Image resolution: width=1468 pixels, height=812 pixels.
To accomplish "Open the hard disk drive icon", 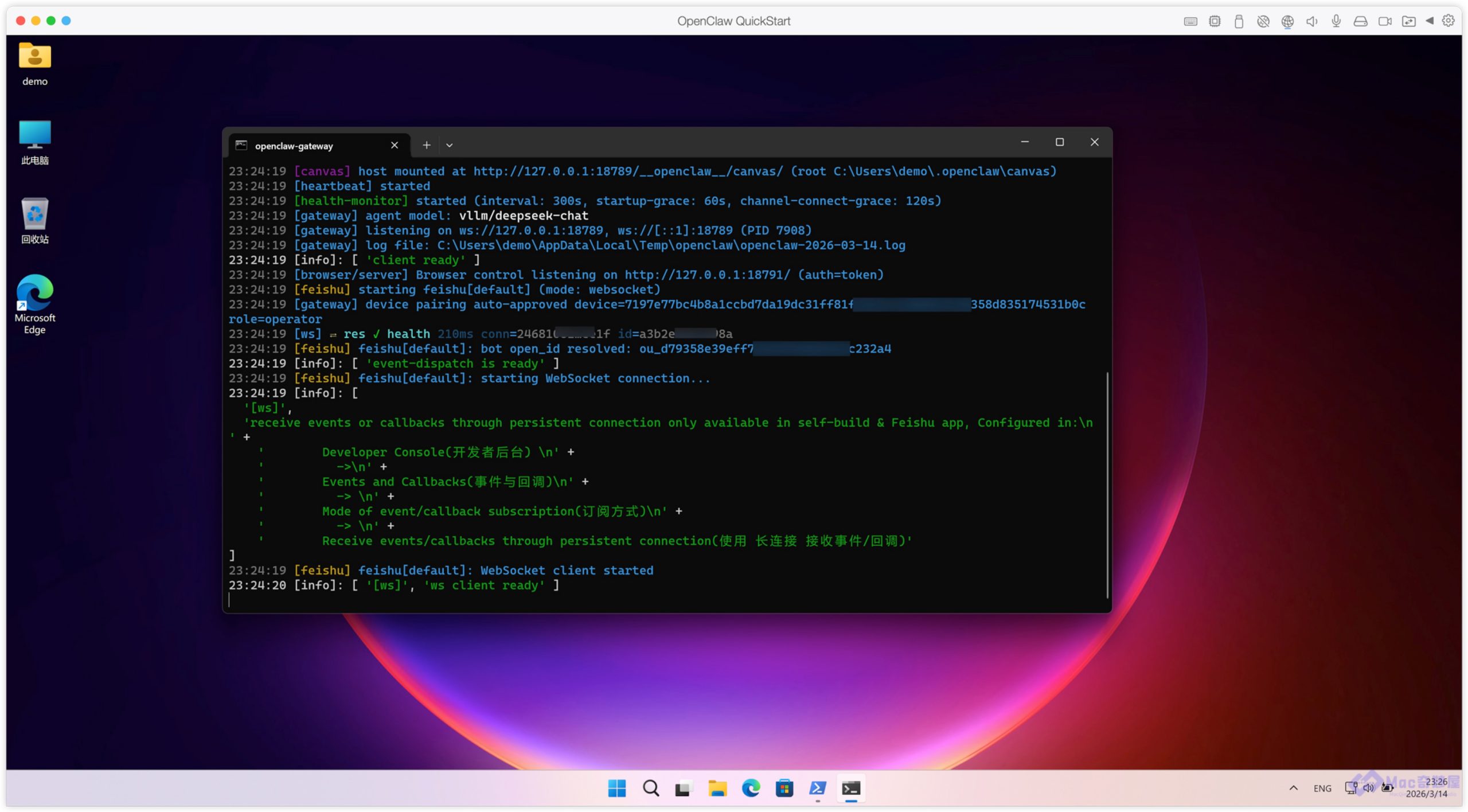I will click(x=1360, y=21).
